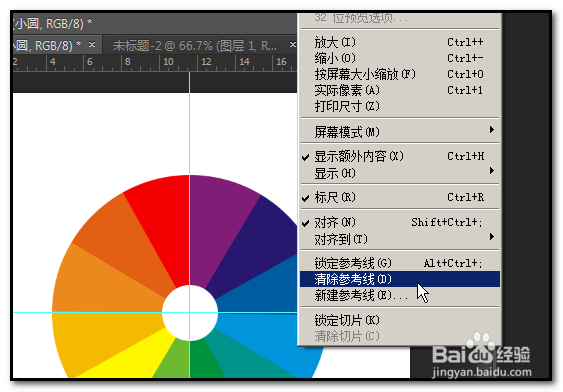The image size is (563, 392).
Task: Expand the 对齐到 submenu arrow
Action: tap(492, 237)
